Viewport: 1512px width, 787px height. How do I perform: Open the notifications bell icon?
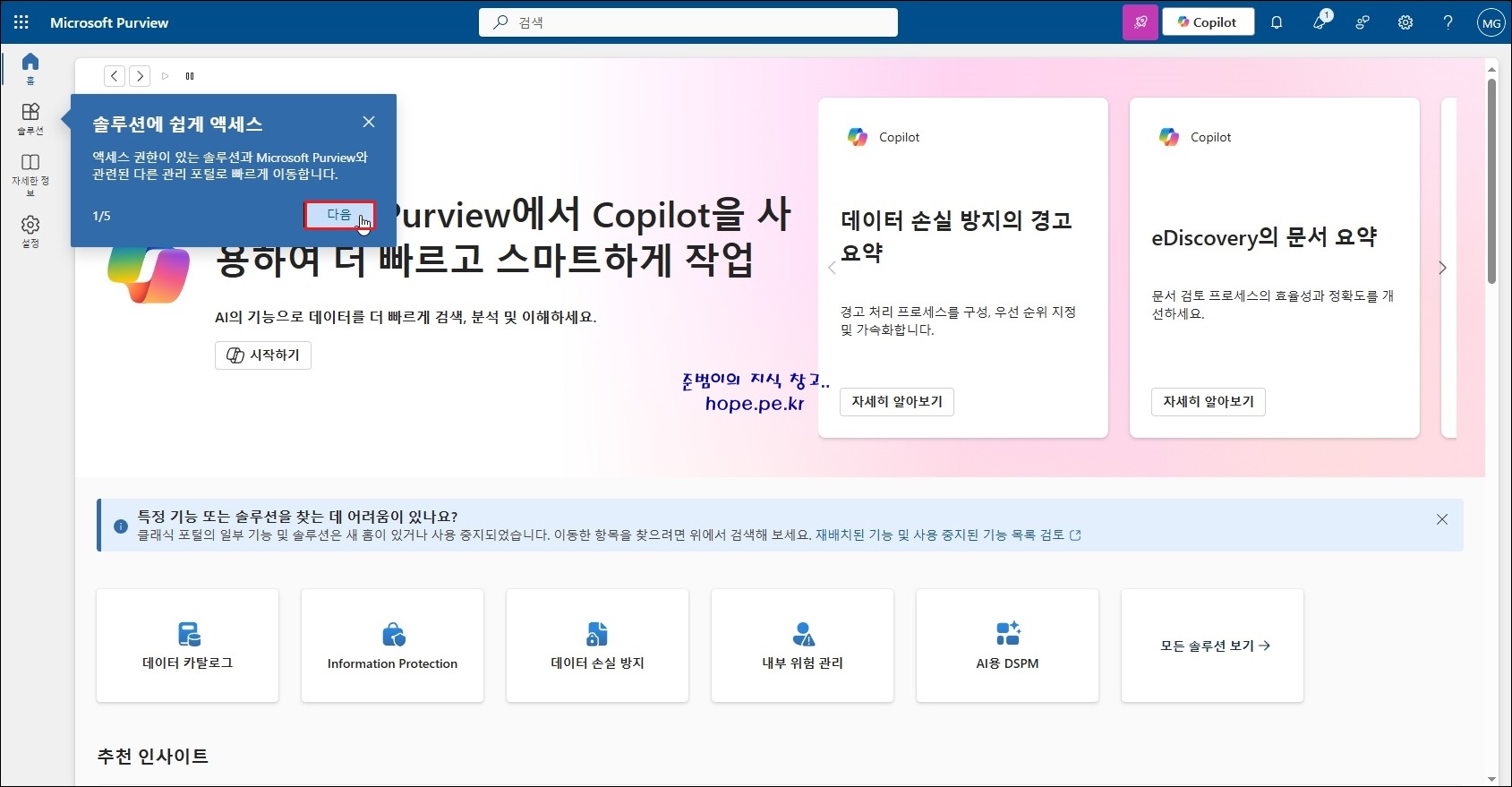click(x=1277, y=22)
